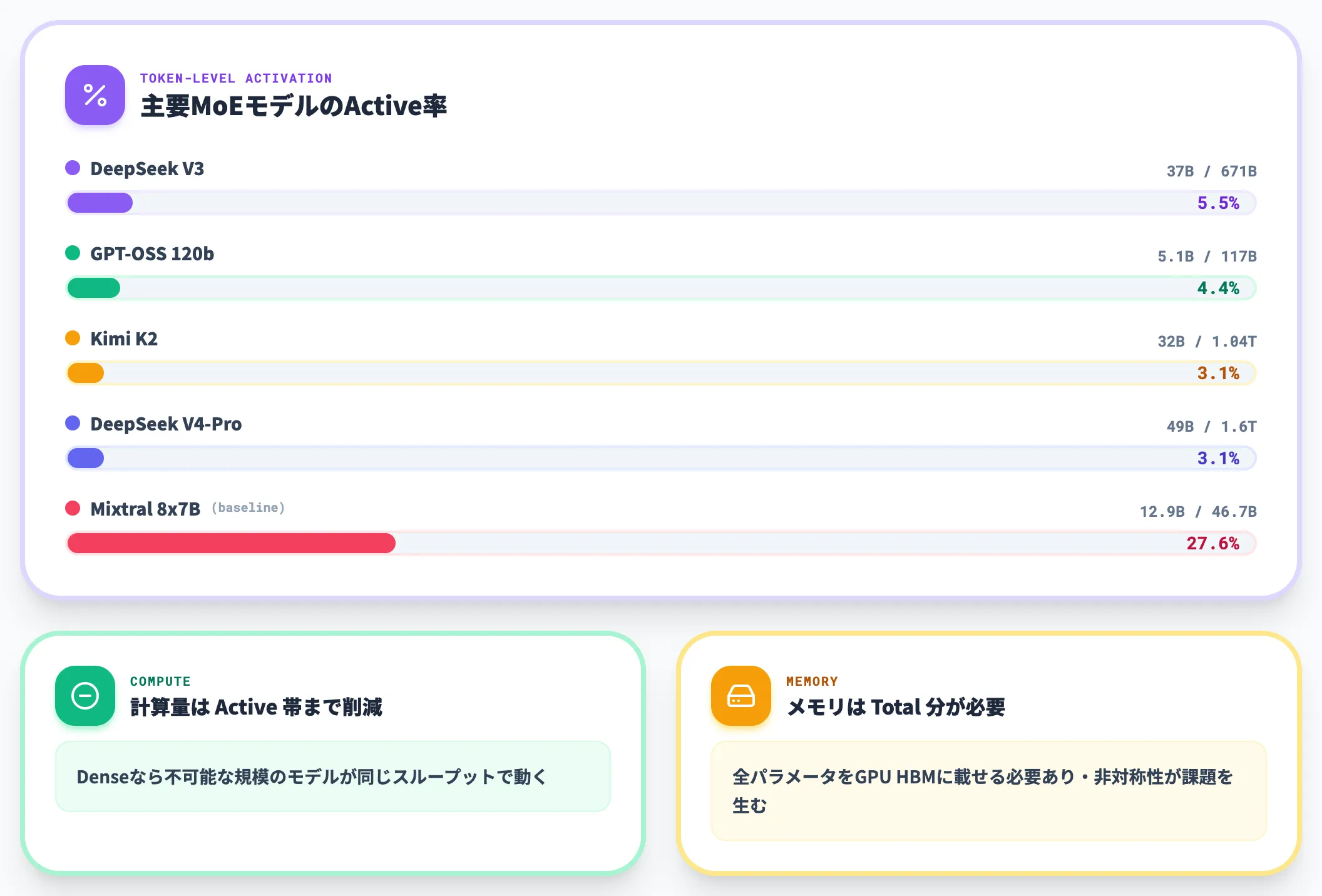This screenshot has height=896, width=1322.
Task: Click the DeepSeek V4-Pro progress bar
Action: click(661, 458)
